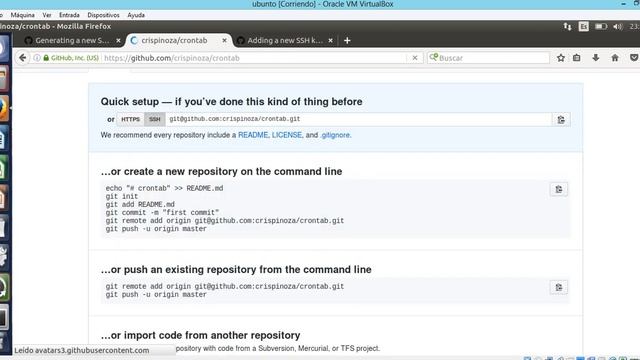Bookmark this page with the star icon
The height and width of the screenshot is (360, 640).
[561, 58]
